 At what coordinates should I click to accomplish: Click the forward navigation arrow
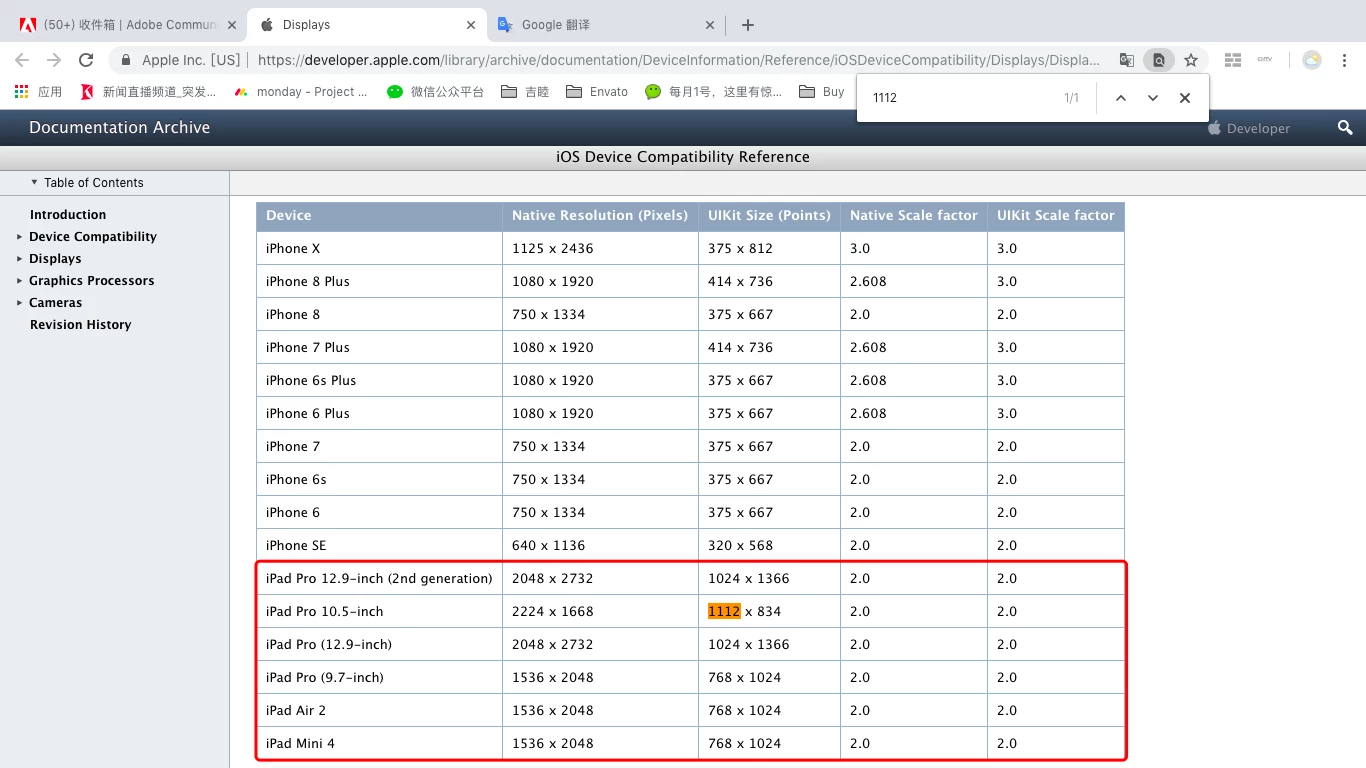pyautogui.click(x=54, y=60)
